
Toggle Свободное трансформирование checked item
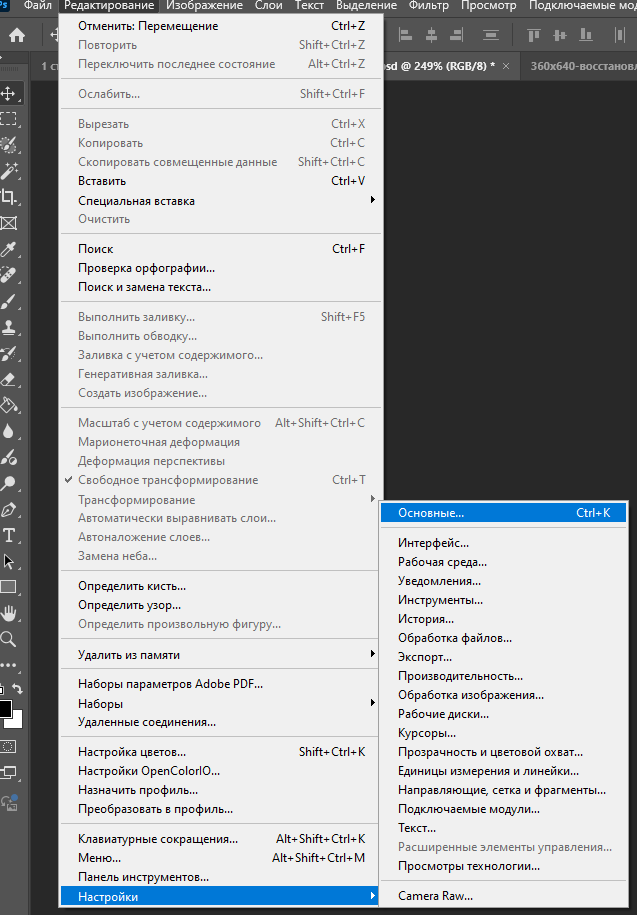(221, 480)
